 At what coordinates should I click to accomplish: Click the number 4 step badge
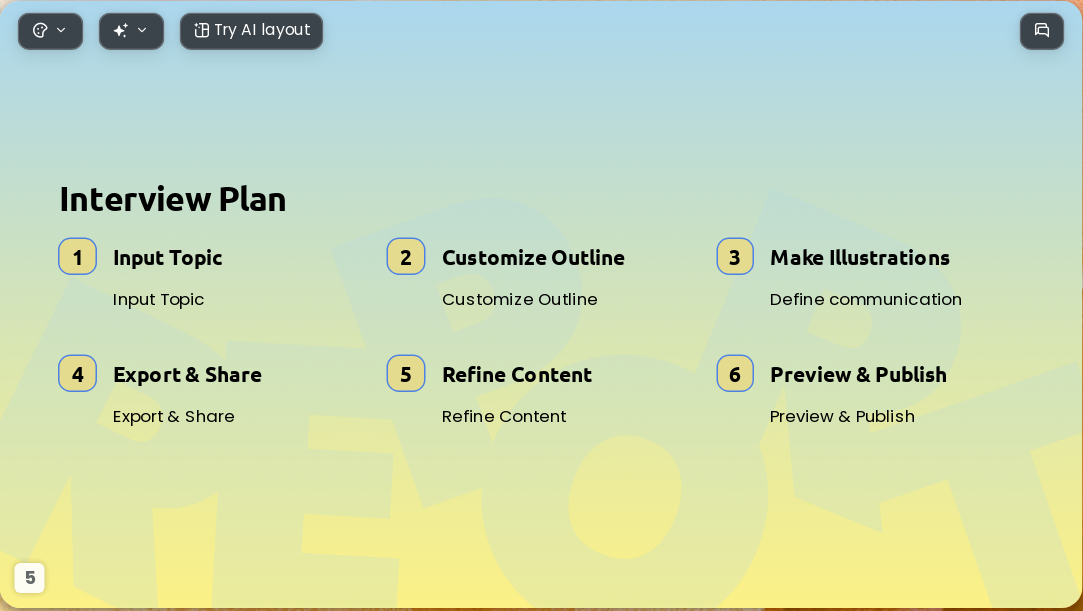coord(77,374)
